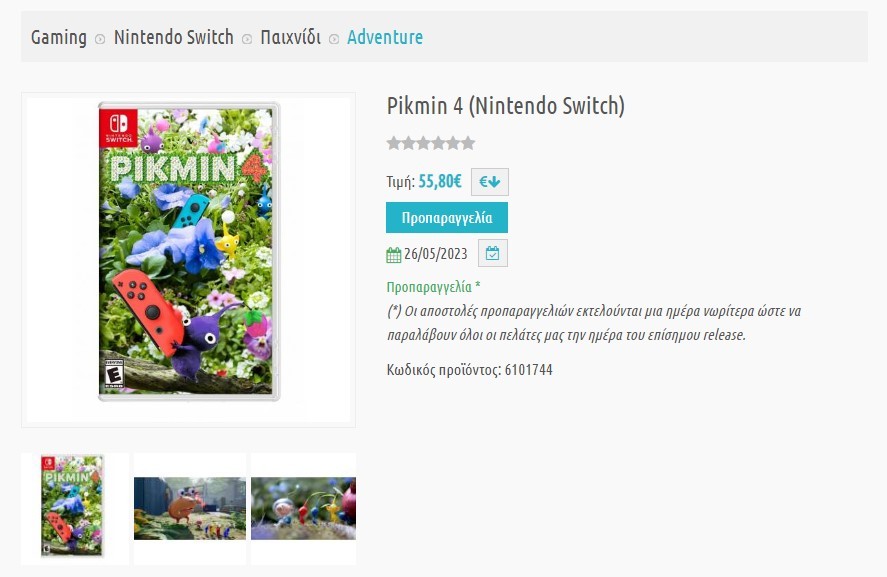
Task: Click the calendar-check release reminder icon
Action: (x=492, y=254)
